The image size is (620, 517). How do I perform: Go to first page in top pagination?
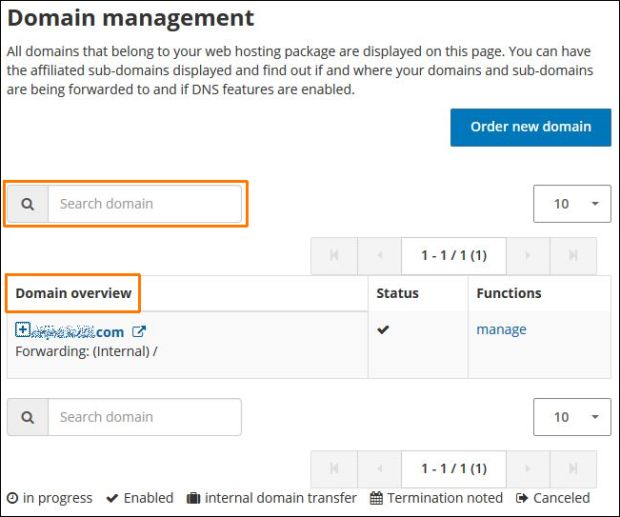(x=334, y=256)
